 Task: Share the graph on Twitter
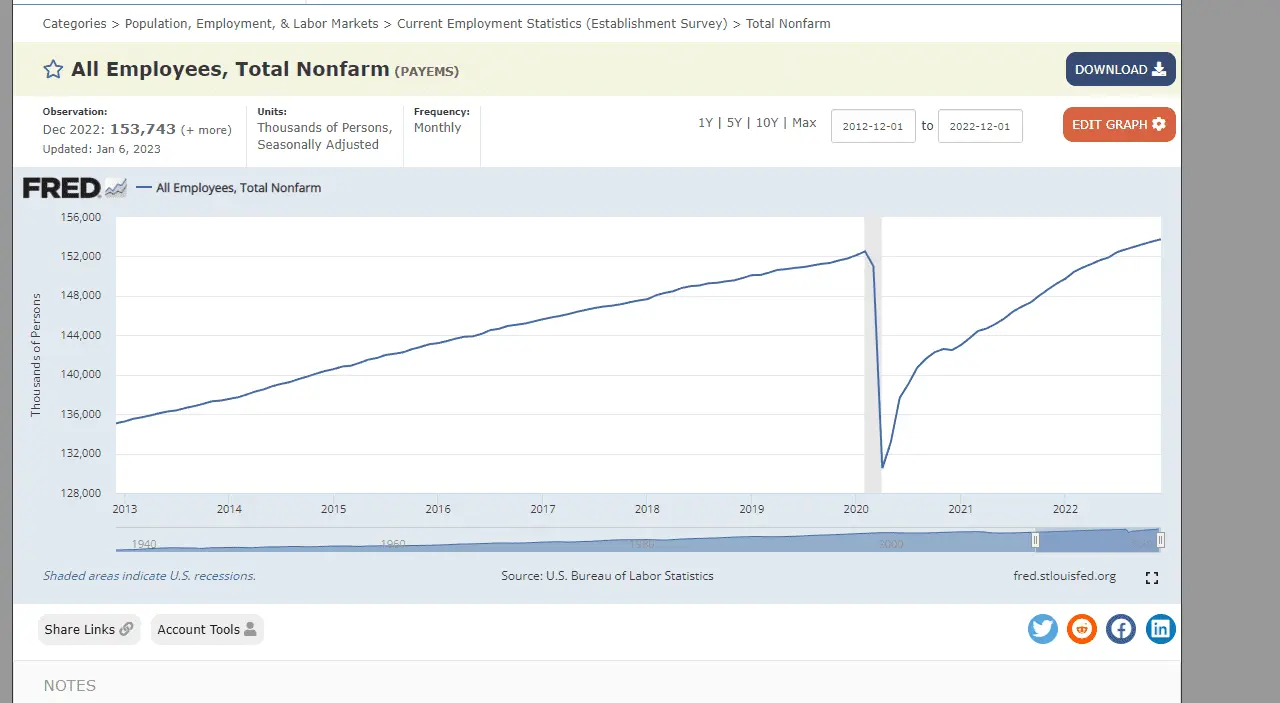click(1042, 629)
